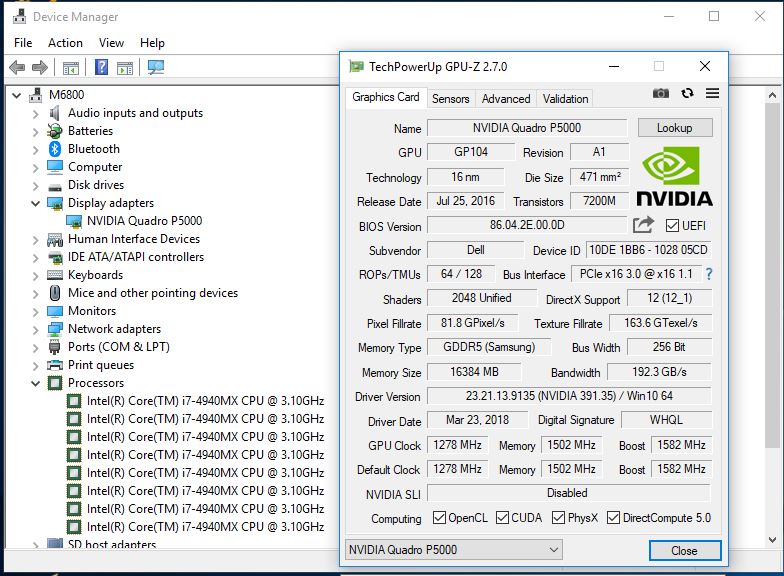The height and width of the screenshot is (576, 784).
Task: Switch to the Advanced tab
Action: pos(506,99)
